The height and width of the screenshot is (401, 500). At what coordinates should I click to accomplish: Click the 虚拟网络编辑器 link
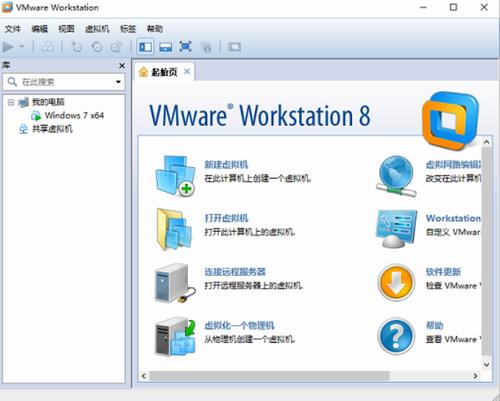(453, 164)
